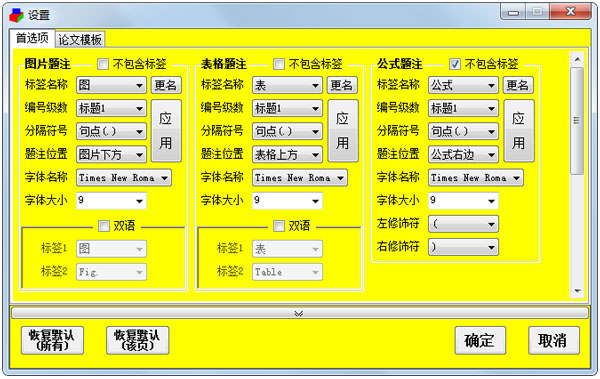
Task: Click the 左修饰符 label
Action: [x=398, y=223]
